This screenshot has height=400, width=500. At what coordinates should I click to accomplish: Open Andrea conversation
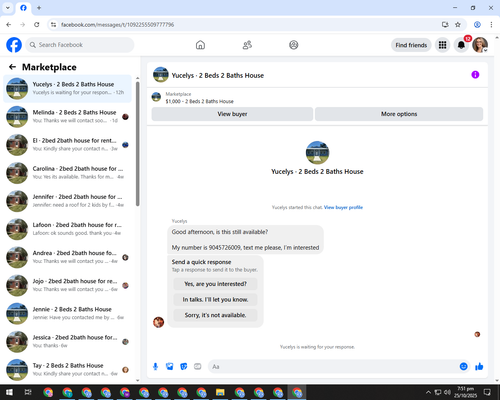click(68, 257)
